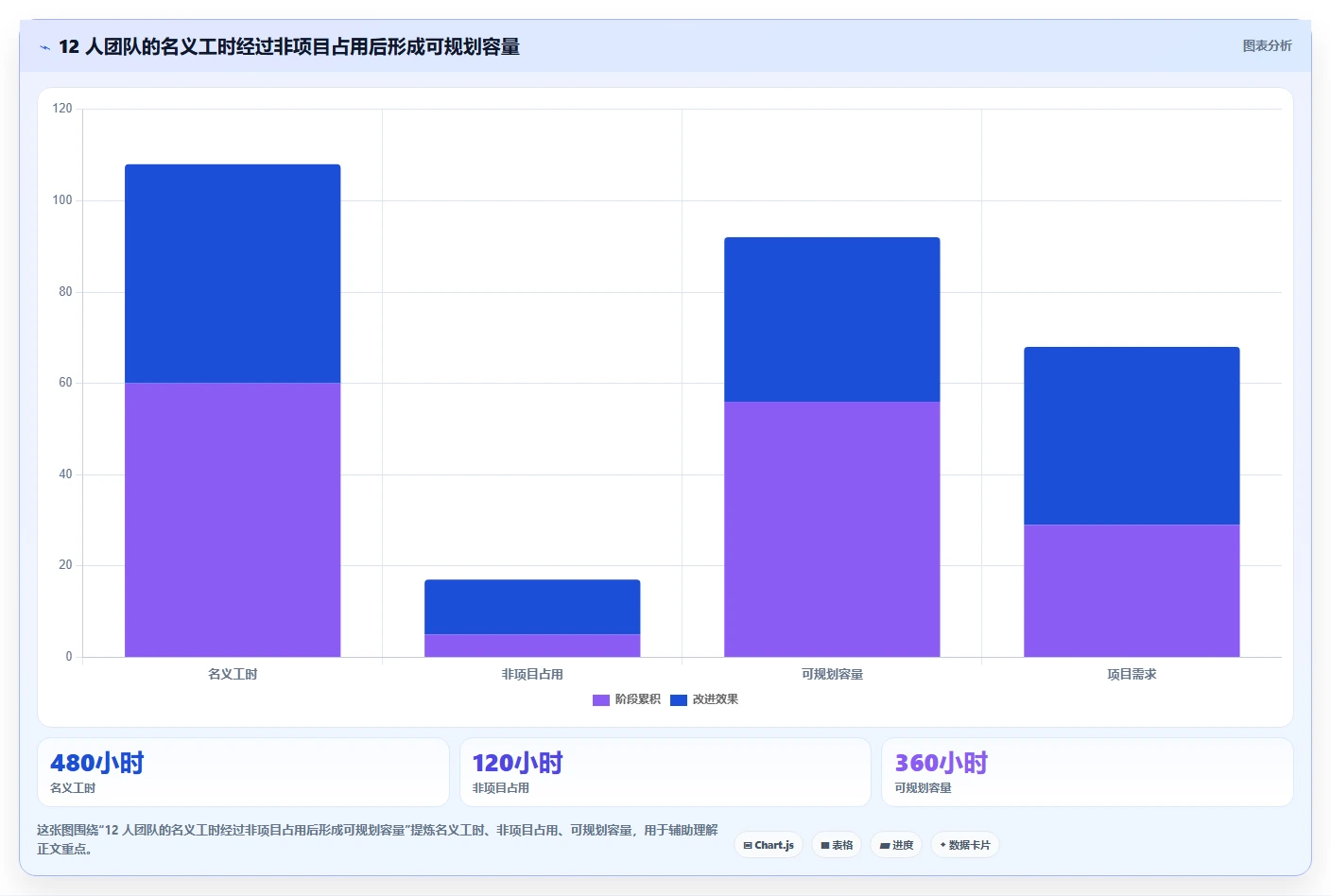Click the 图表分析 label in the header
Screen dimensions: 1331x896
pos(1267,45)
